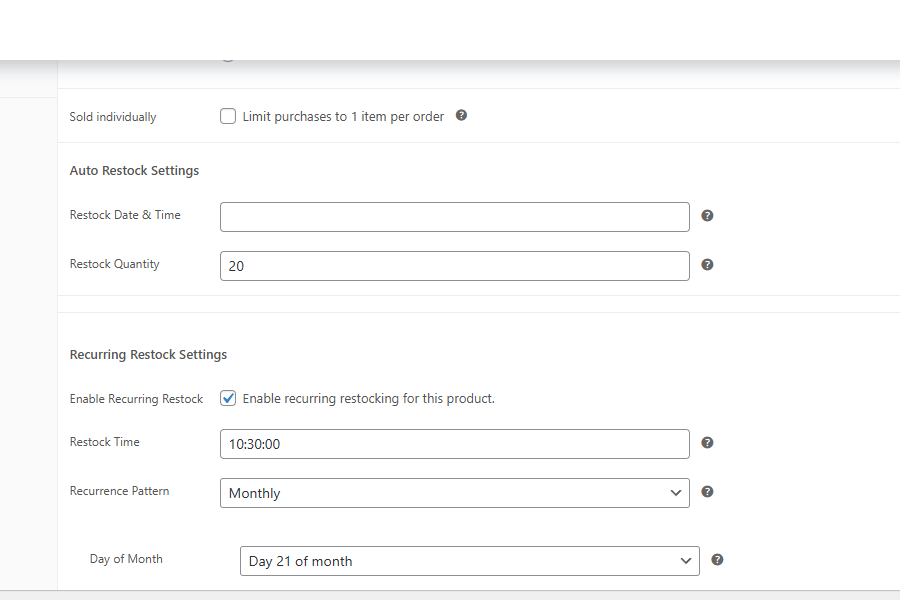Screen dimensions: 900x600
Task: Focus the empty Restock Date & Time field
Action: tap(454, 217)
